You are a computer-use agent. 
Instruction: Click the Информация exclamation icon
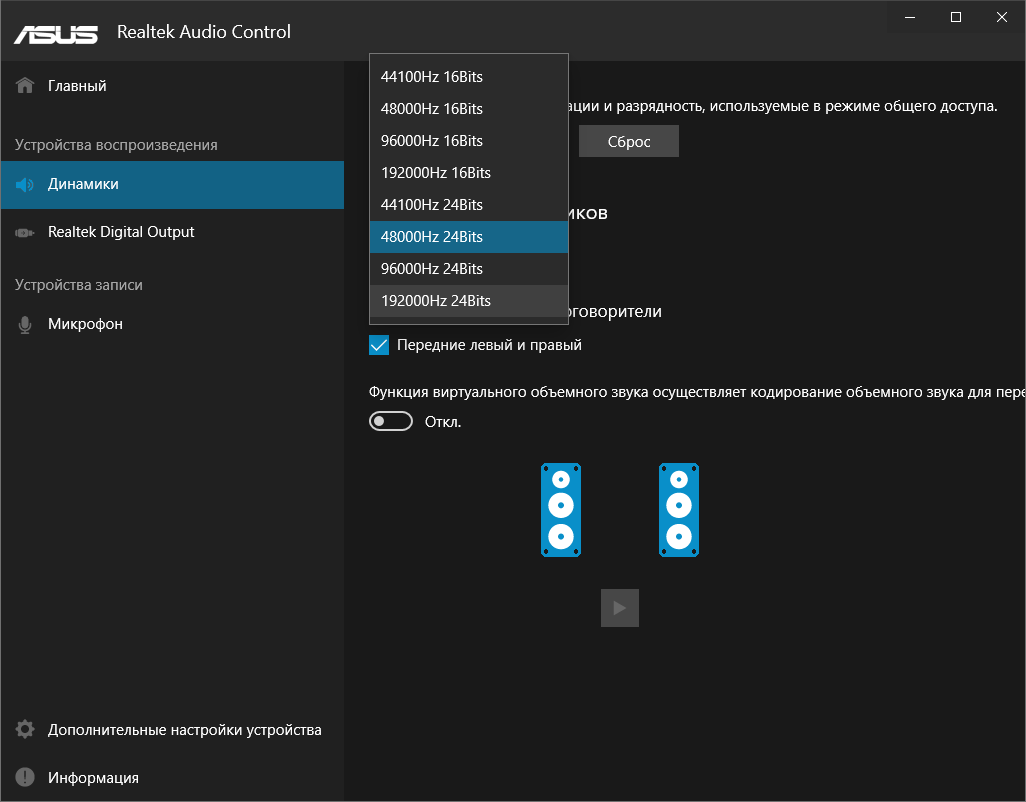pyautogui.click(x=26, y=778)
